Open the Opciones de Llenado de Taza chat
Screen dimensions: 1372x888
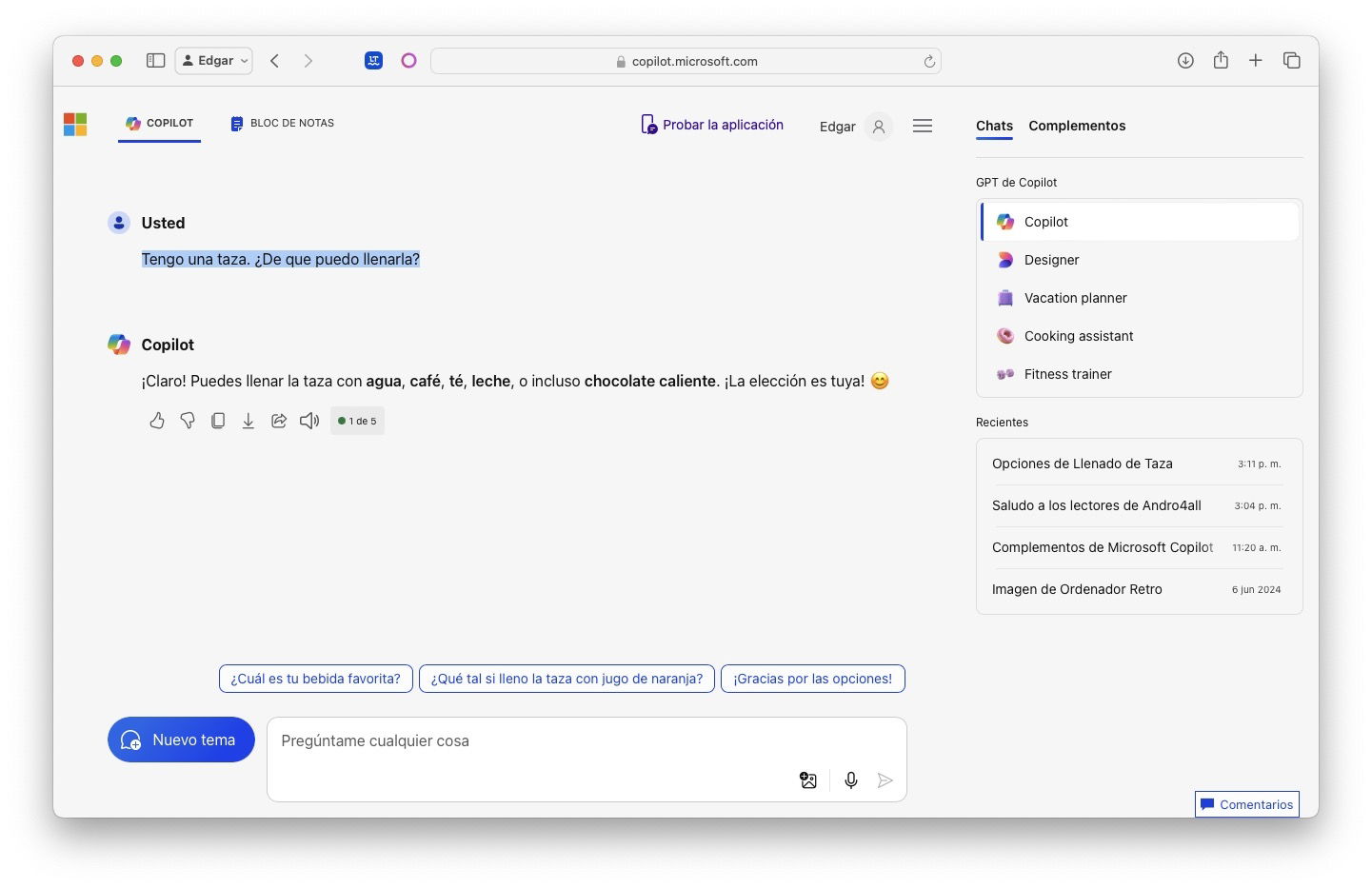coord(1138,464)
